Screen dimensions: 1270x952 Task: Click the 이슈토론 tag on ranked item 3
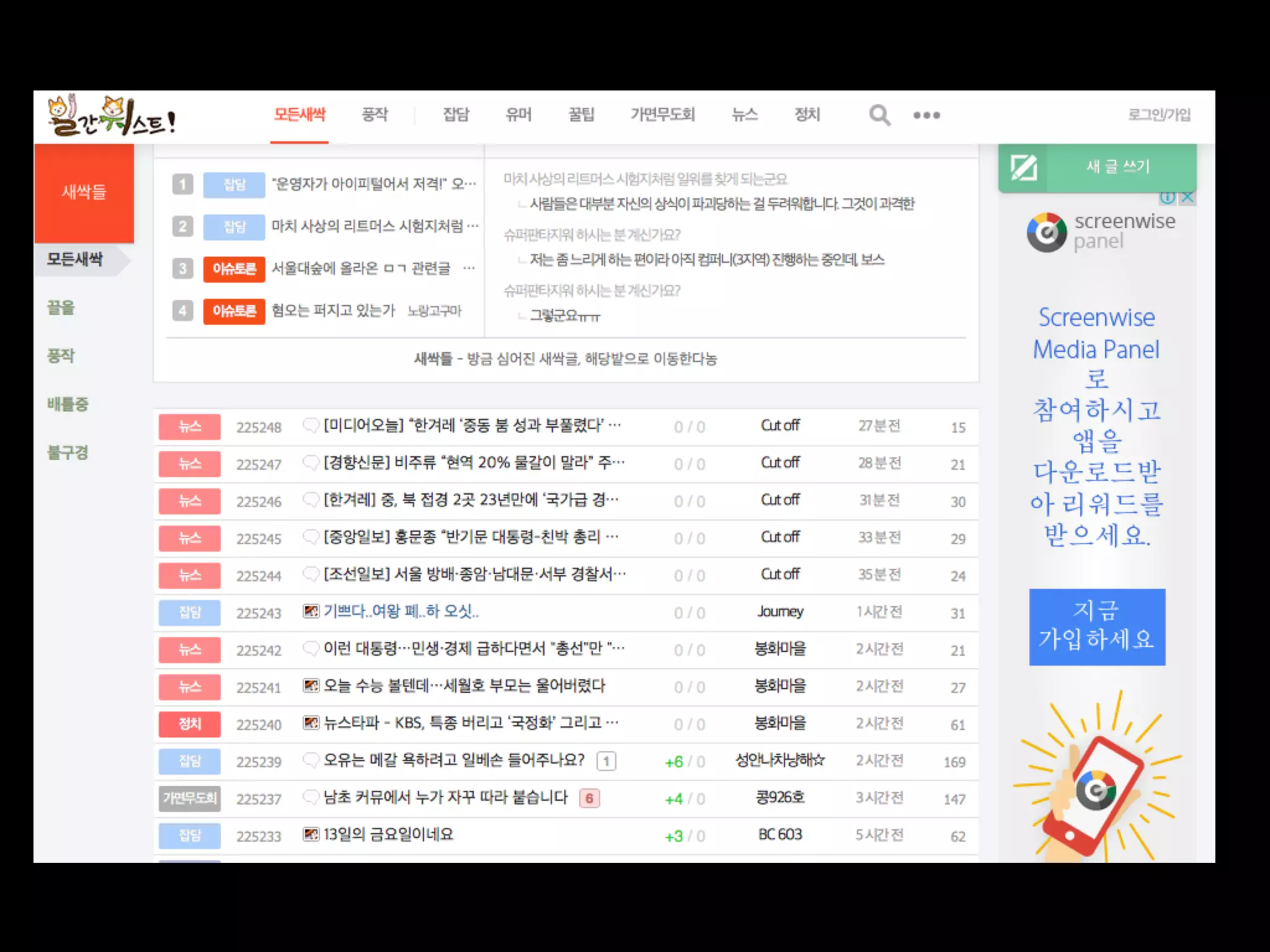click(x=234, y=269)
